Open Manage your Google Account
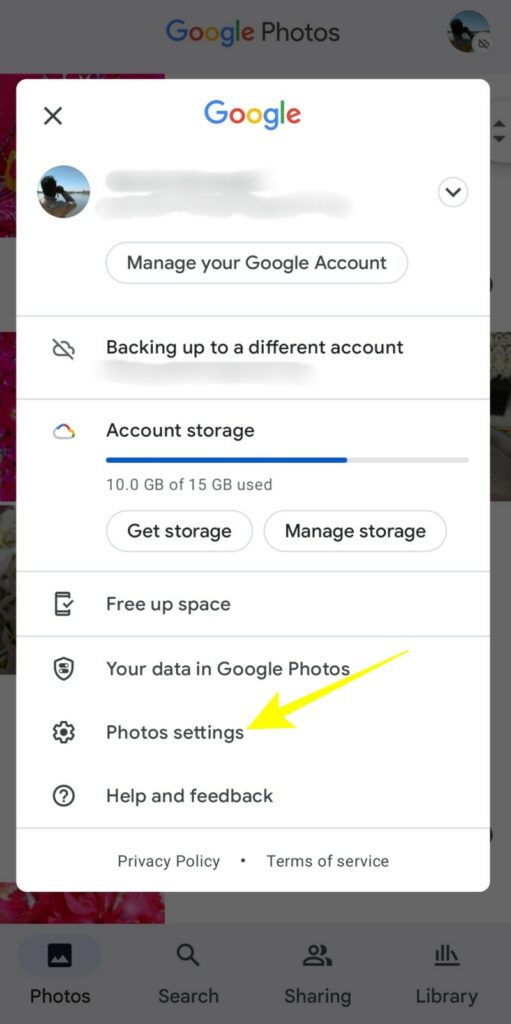The image size is (511, 1024). point(257,263)
